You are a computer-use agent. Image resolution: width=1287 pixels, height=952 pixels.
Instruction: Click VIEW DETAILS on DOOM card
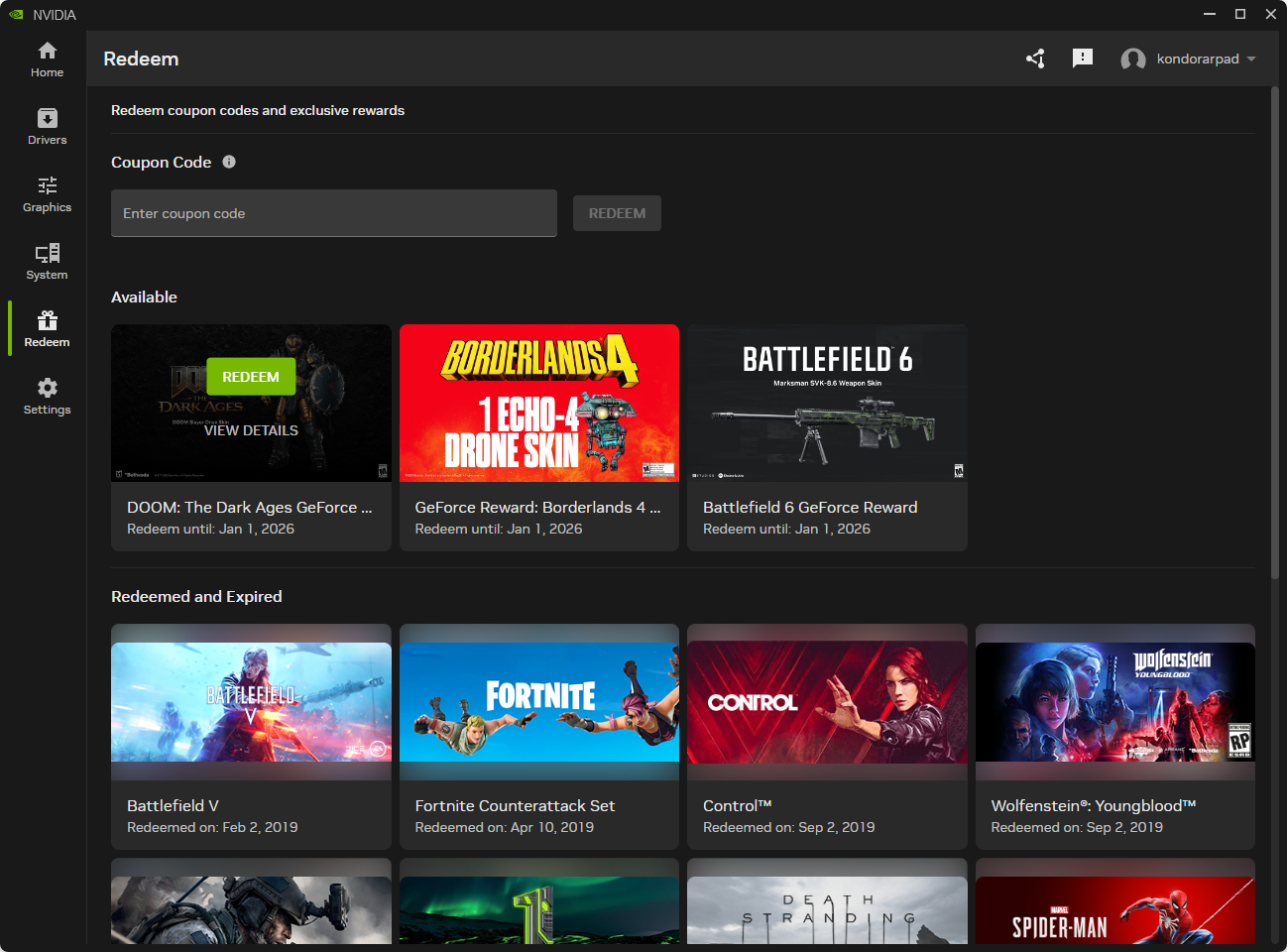click(x=251, y=430)
